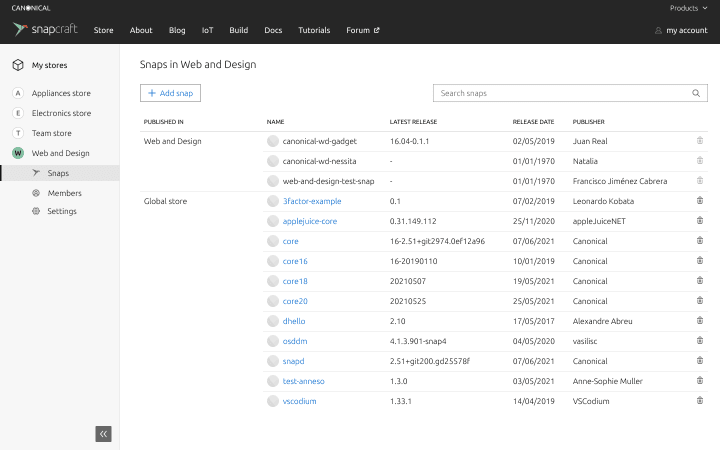Image resolution: width=720 pixels, height=450 pixels.
Task: Focus the Search snaps field
Action: pyautogui.click(x=570, y=93)
